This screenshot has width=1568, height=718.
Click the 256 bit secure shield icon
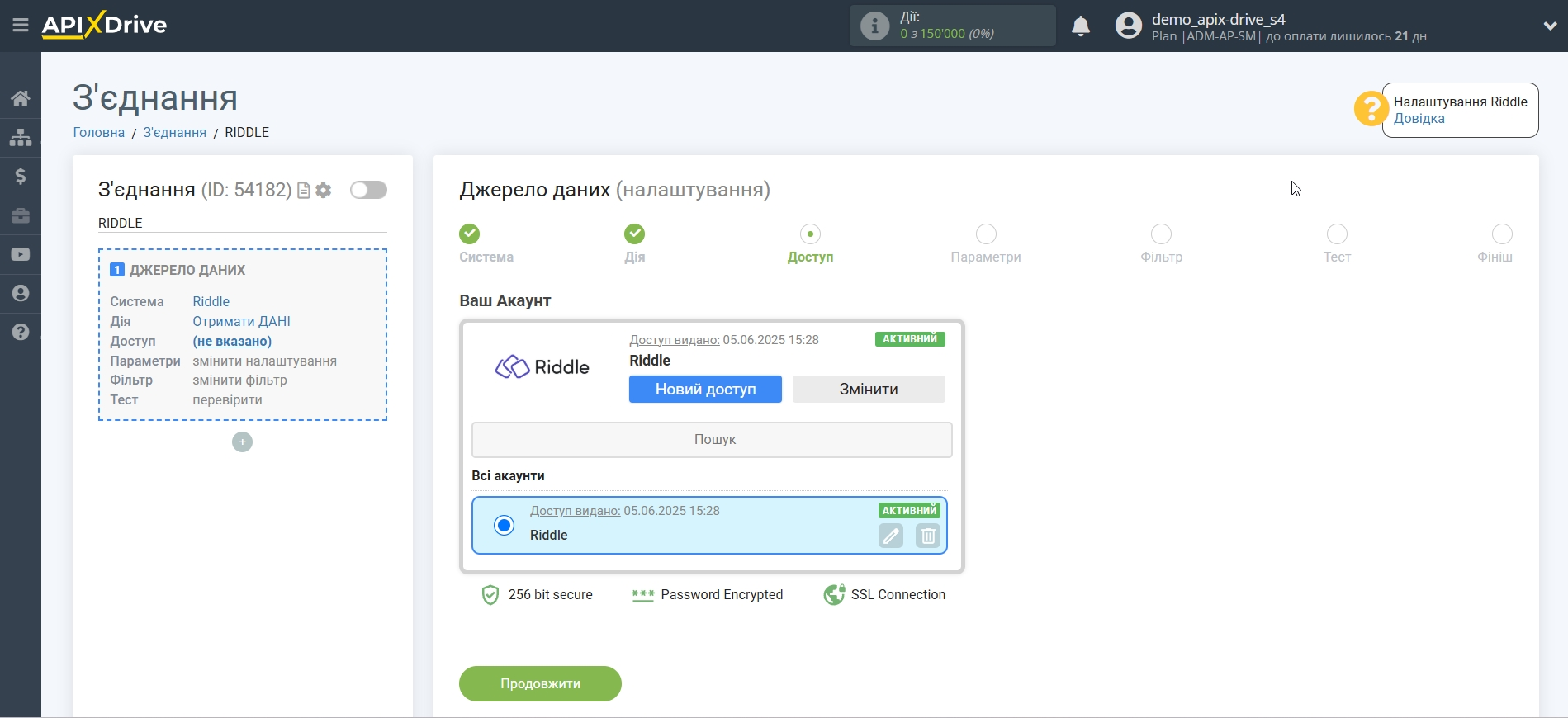click(x=490, y=595)
